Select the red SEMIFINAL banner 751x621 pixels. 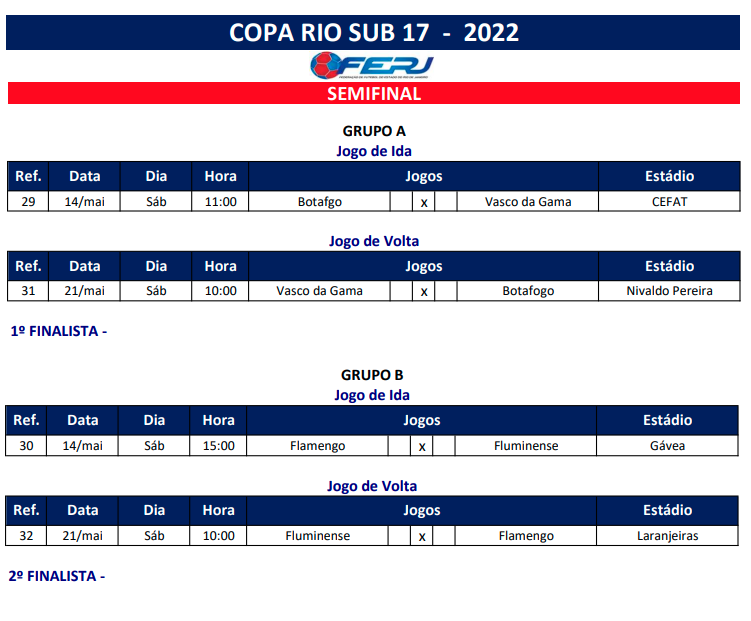click(374, 94)
